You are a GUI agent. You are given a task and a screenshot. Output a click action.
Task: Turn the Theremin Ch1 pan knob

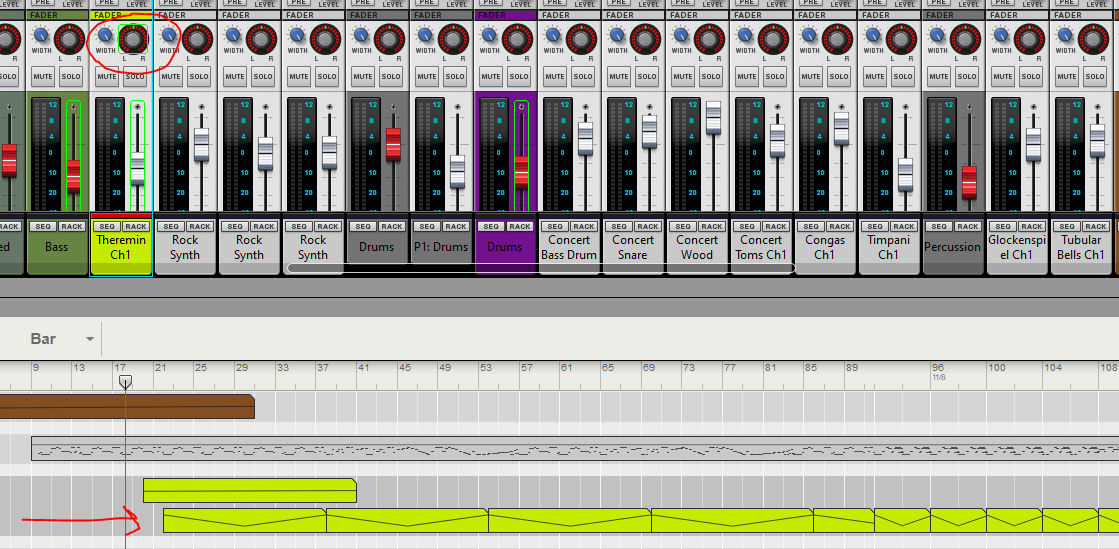[x=133, y=40]
